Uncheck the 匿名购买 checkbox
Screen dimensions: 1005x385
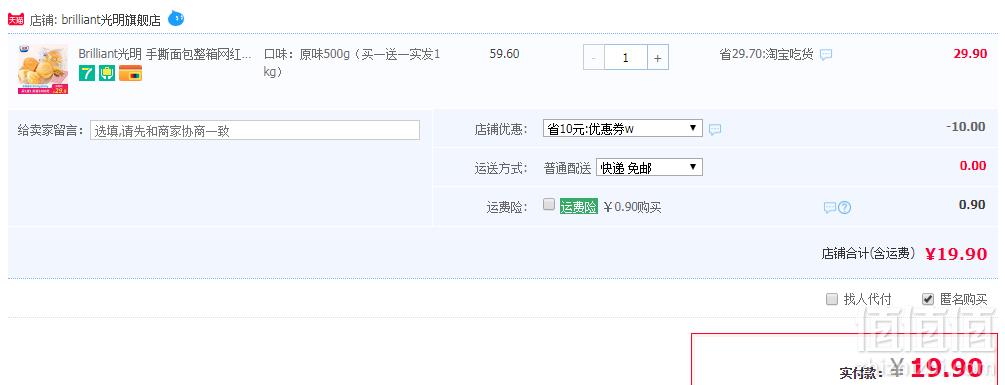click(x=927, y=299)
